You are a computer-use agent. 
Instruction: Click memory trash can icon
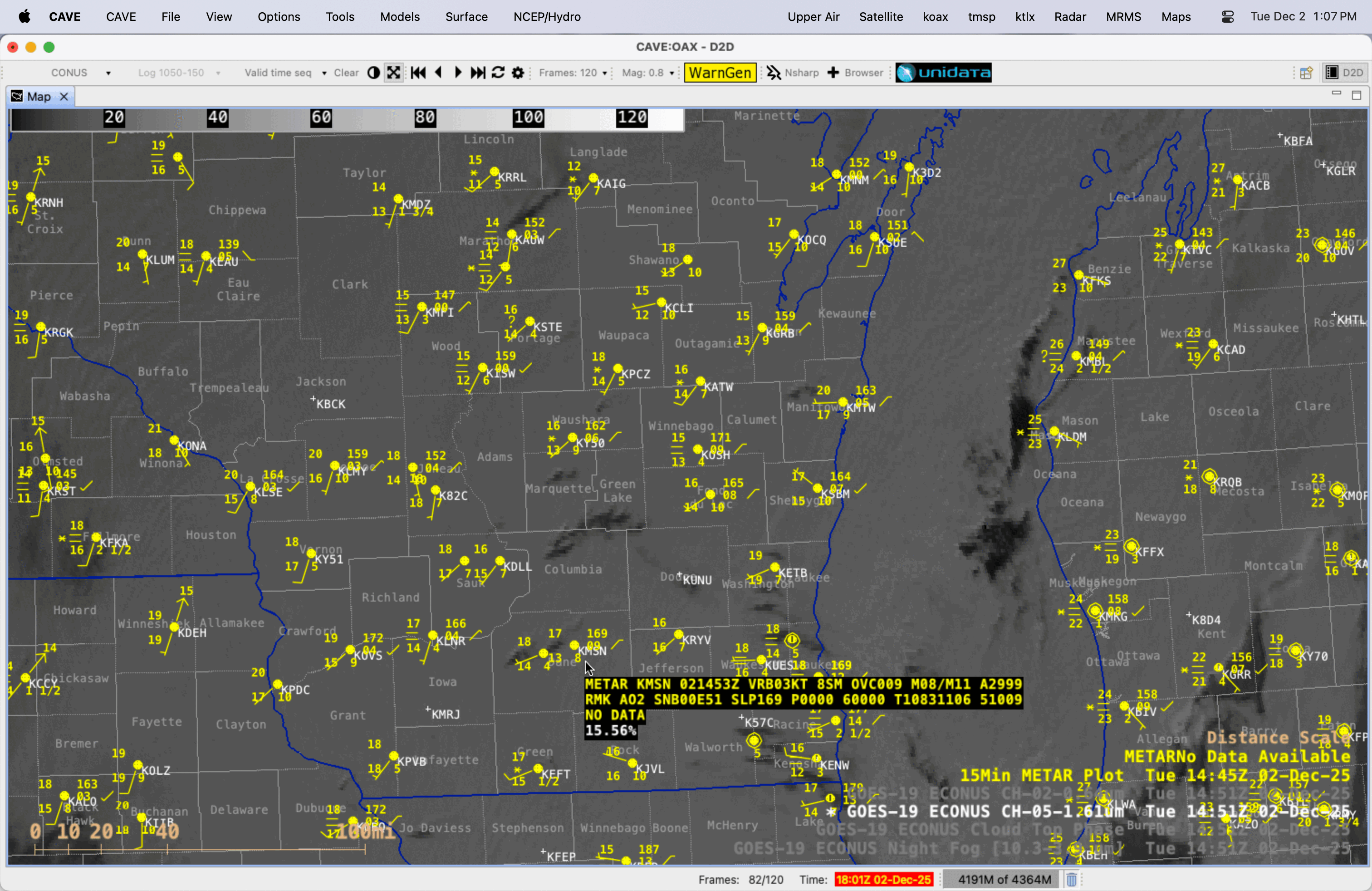pyautogui.click(x=1071, y=880)
